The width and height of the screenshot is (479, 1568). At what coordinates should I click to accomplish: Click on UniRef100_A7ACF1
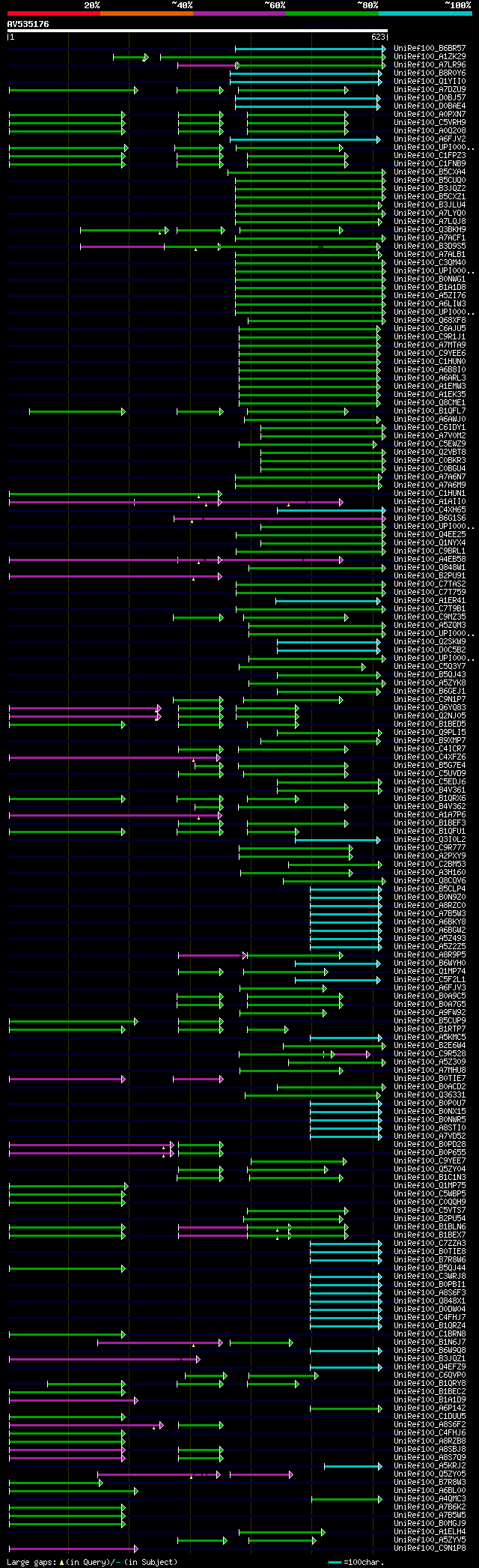(x=430, y=237)
